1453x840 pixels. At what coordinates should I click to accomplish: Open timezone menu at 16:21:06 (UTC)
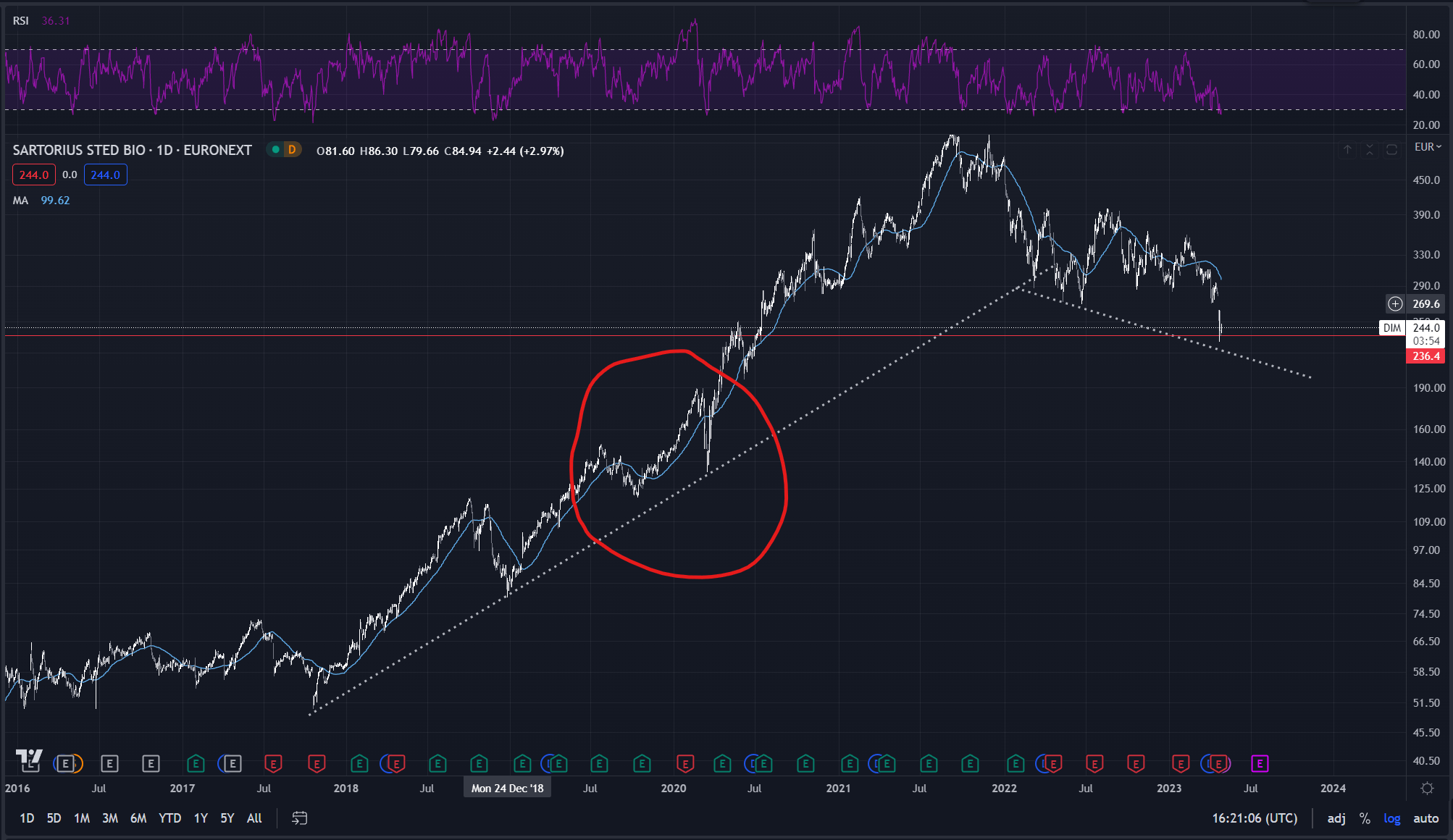point(1255,818)
